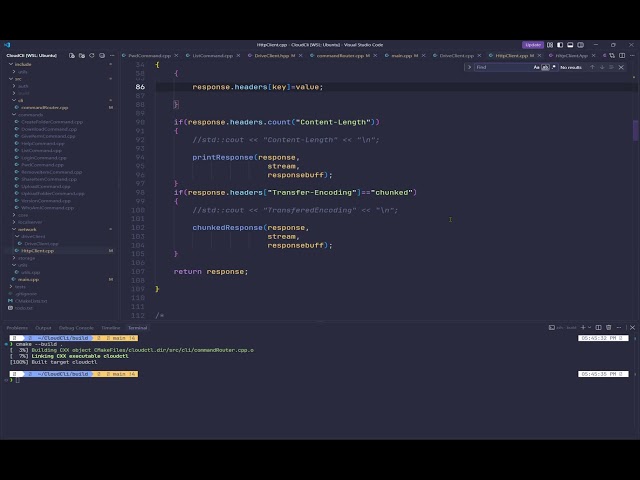
Task: Switch to DriveClient.hpp editor tab
Action: tap(272, 56)
